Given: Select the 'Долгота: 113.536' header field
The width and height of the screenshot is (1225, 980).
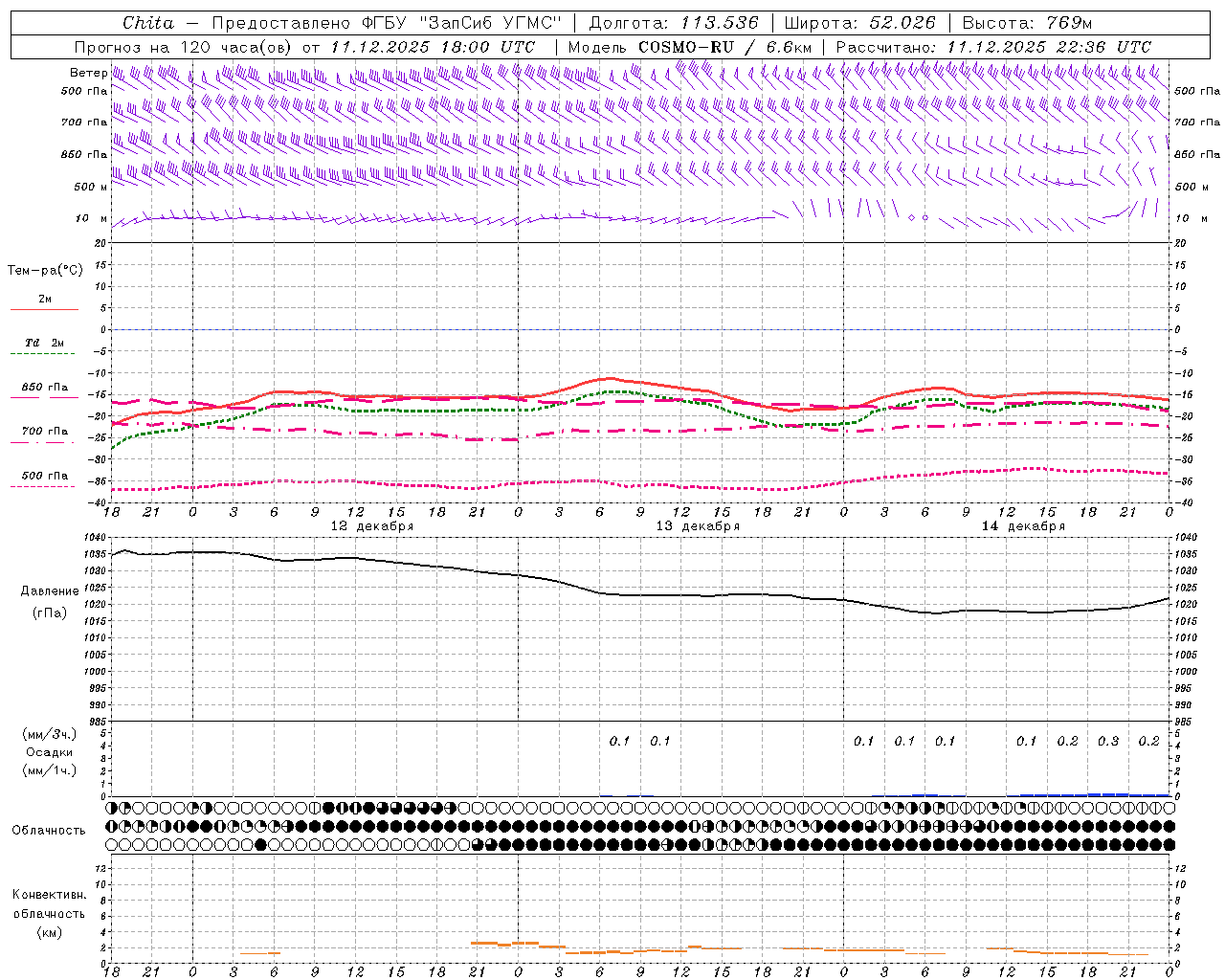Looking at the screenshot, I should (x=674, y=23).
